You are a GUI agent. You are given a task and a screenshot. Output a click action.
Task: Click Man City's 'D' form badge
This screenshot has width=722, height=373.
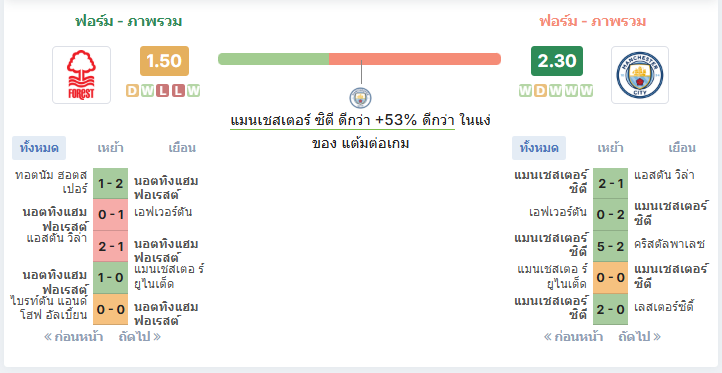click(540, 91)
